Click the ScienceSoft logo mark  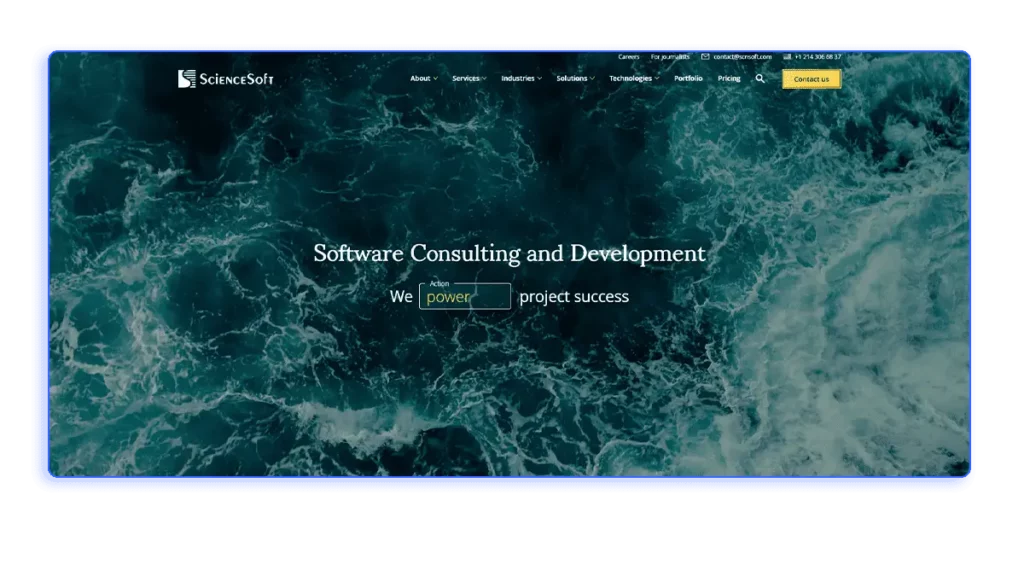tap(185, 77)
